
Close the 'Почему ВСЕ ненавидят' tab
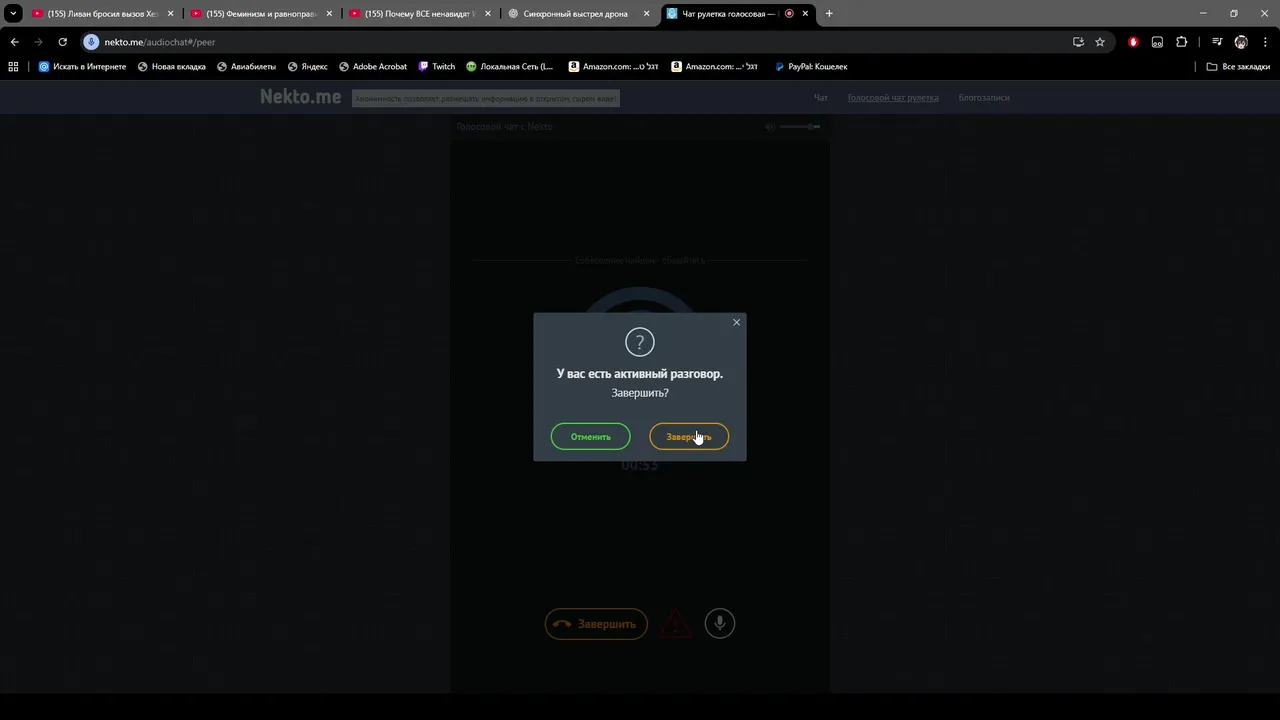pos(488,14)
